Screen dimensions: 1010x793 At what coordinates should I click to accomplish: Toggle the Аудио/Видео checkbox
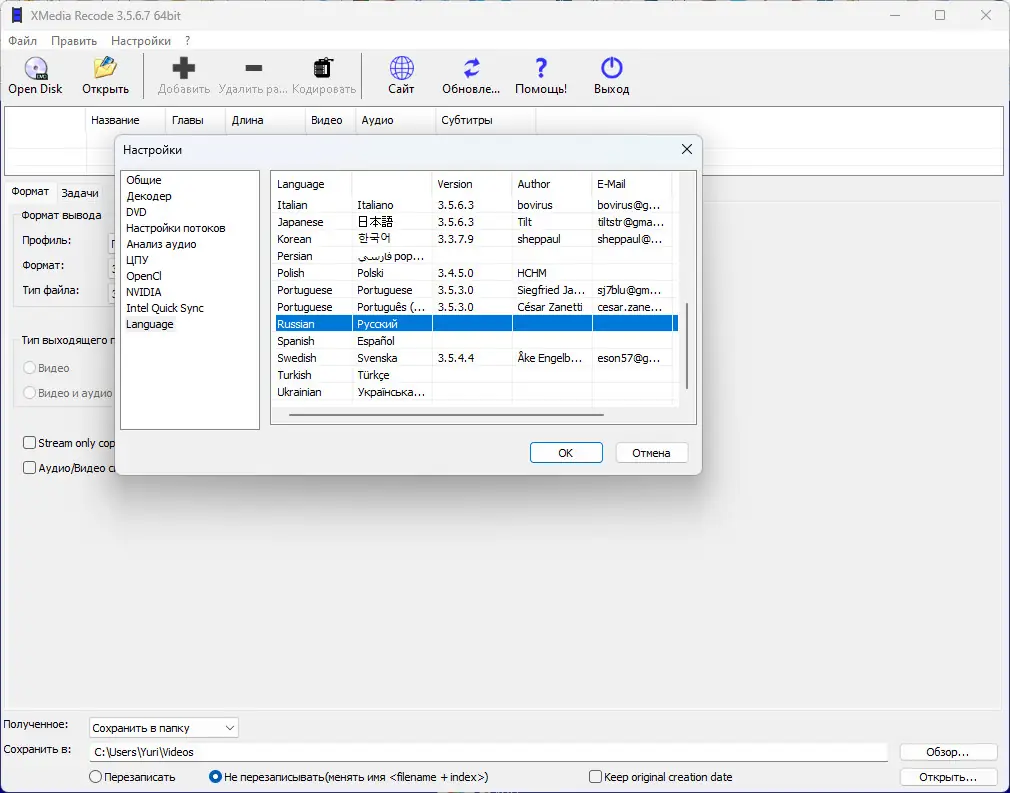(x=29, y=468)
